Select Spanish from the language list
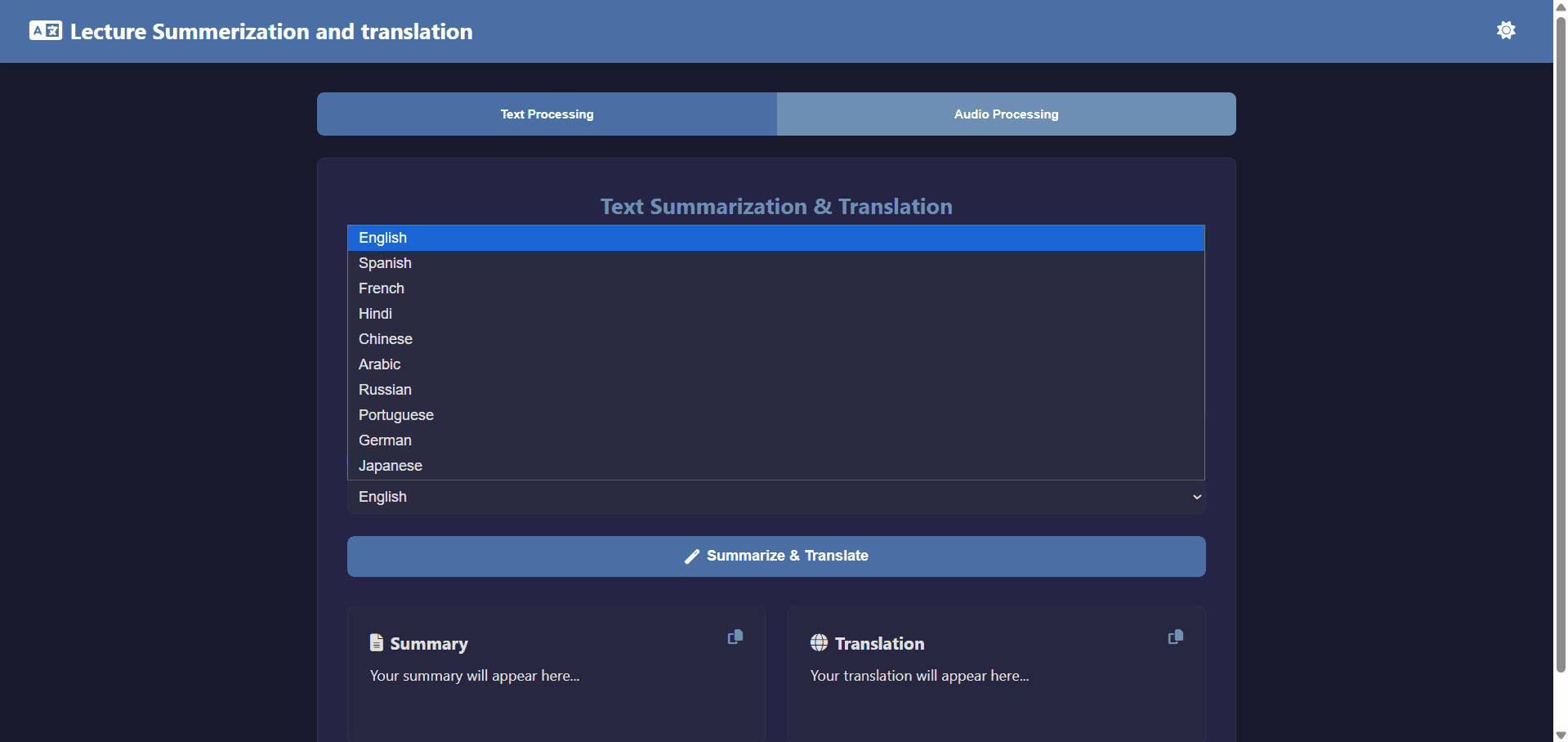1568x742 pixels. click(x=384, y=262)
